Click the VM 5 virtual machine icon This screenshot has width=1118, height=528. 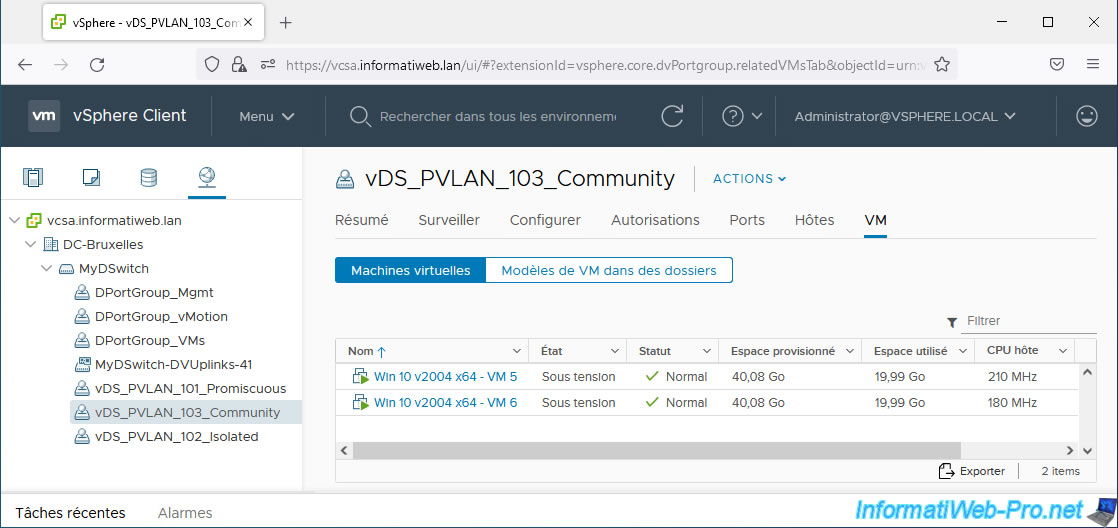tap(359, 376)
